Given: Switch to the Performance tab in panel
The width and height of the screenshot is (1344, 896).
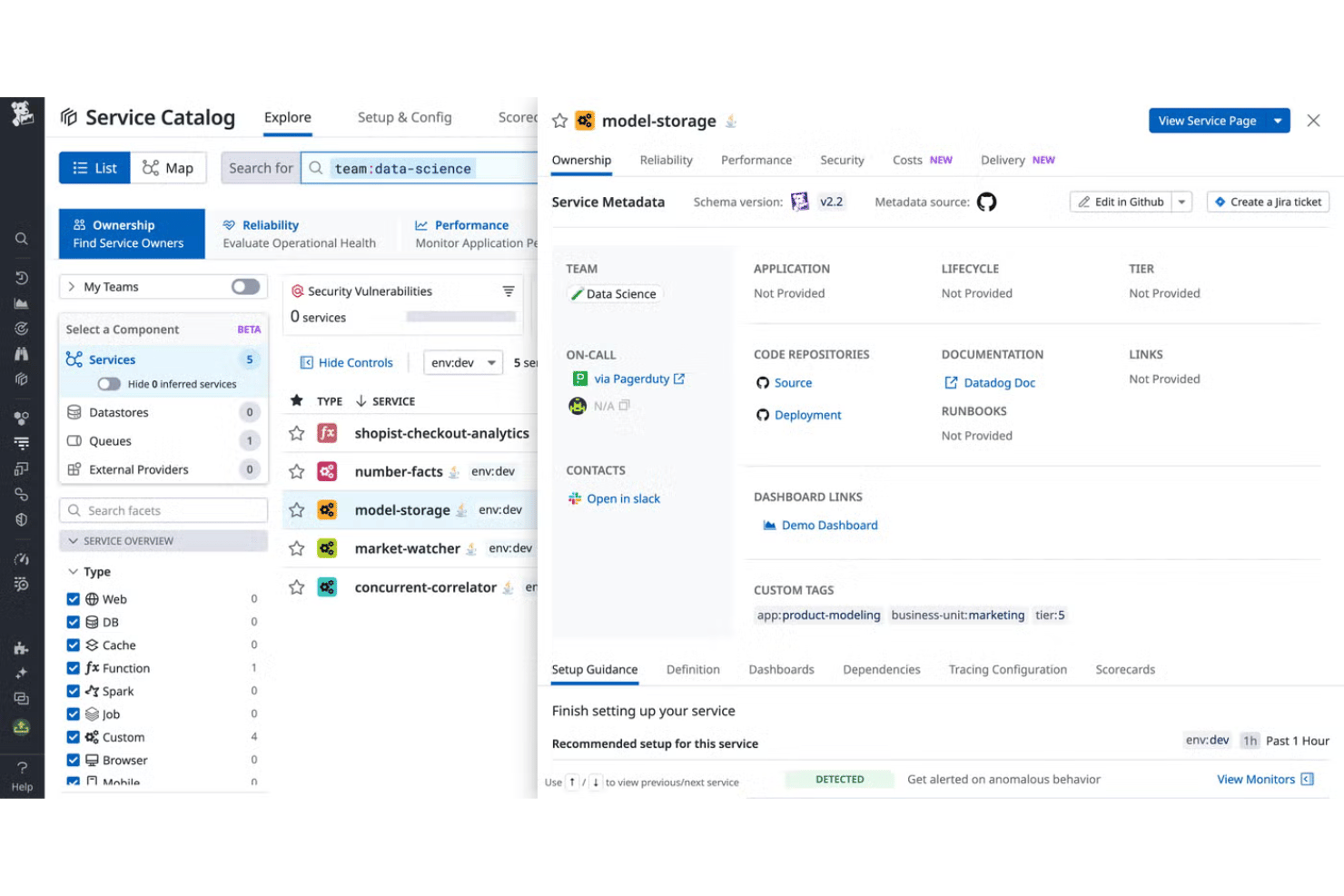Looking at the screenshot, I should tap(756, 160).
